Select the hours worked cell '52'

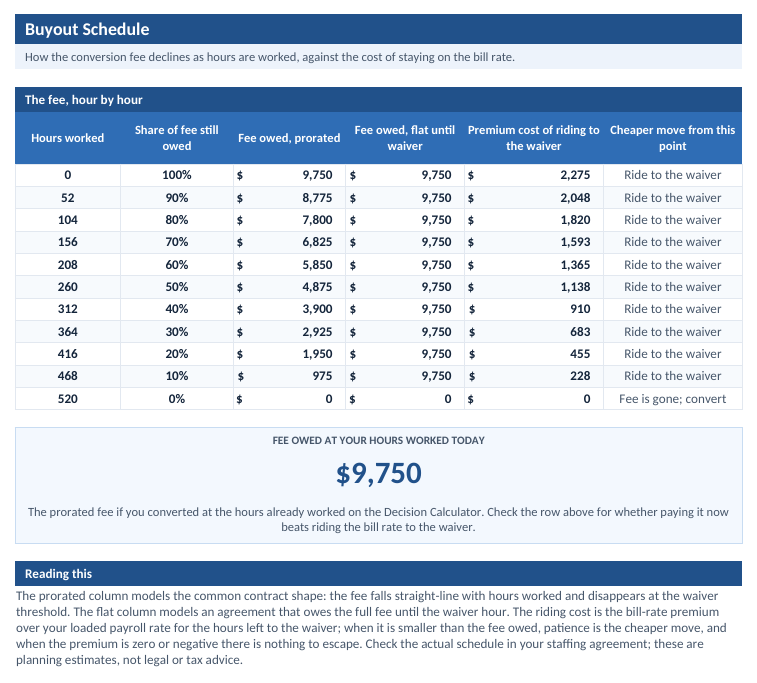pyautogui.click(x=68, y=198)
